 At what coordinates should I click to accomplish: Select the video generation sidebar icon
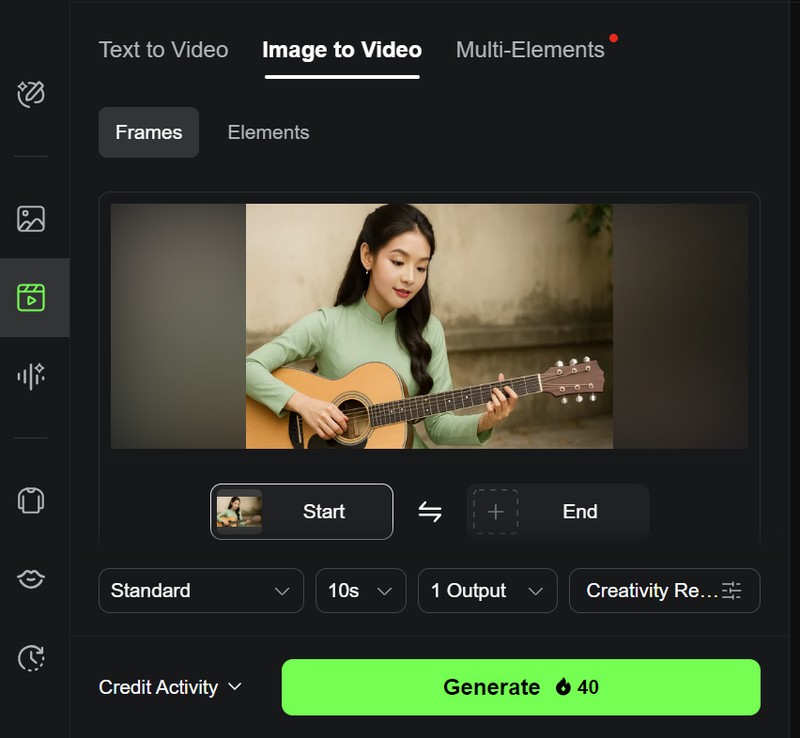pos(31,297)
